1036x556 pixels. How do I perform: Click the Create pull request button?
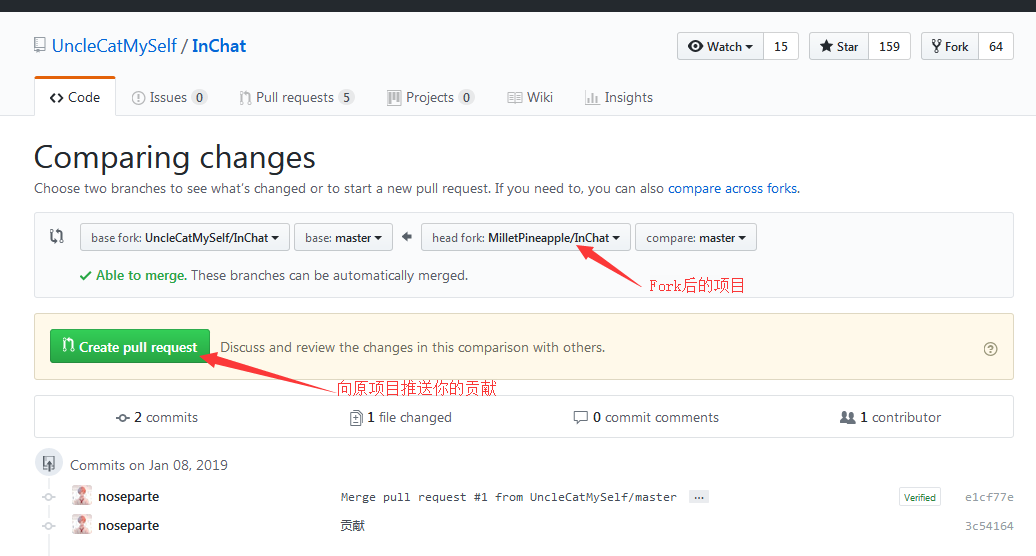(x=130, y=346)
